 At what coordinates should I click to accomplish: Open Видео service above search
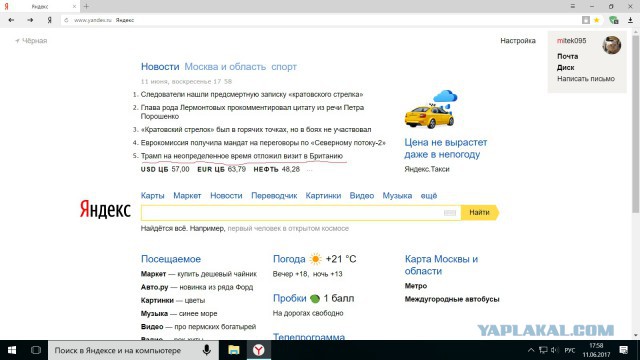pos(362,196)
